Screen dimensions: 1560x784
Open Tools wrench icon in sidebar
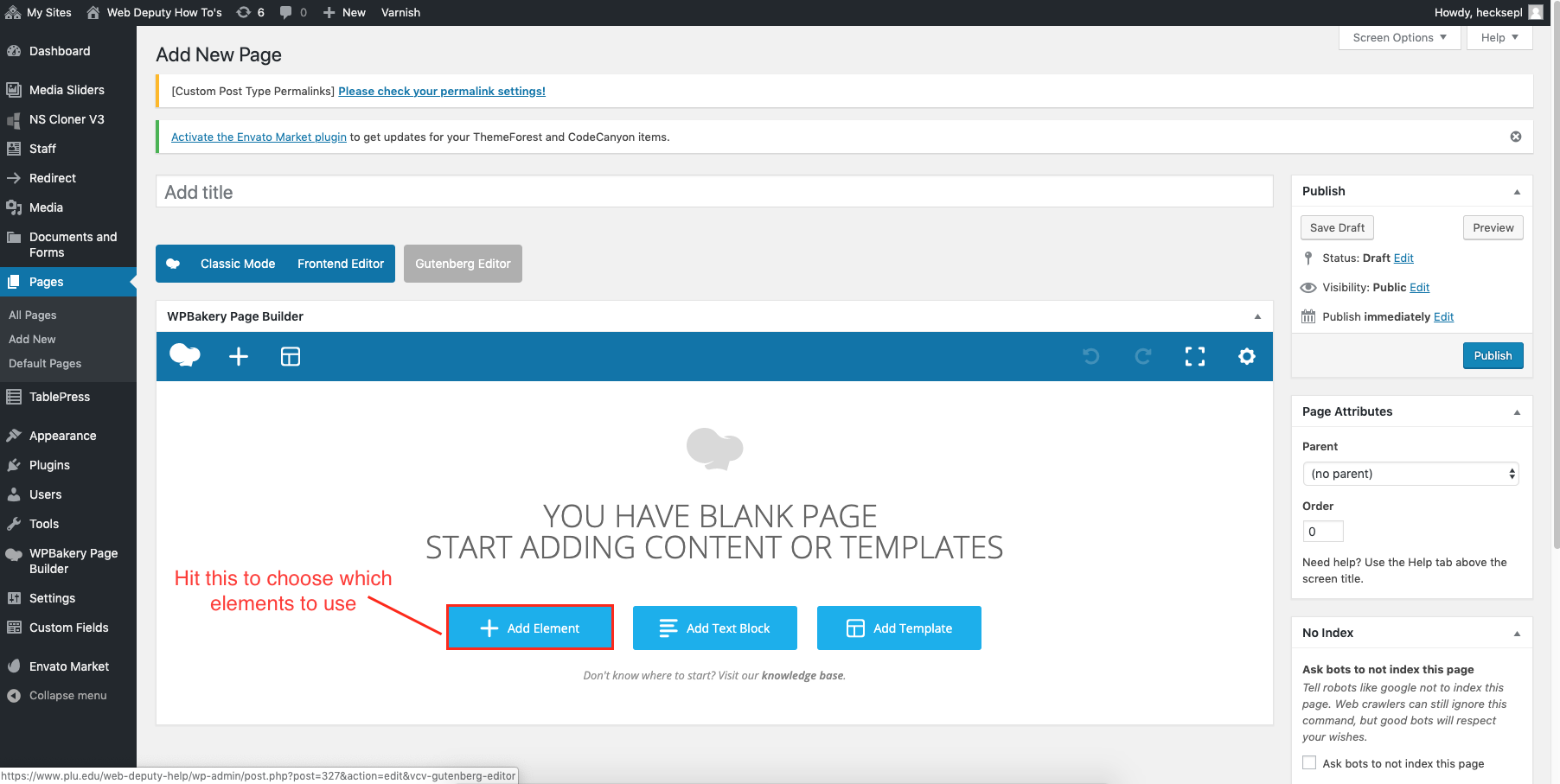(x=14, y=524)
